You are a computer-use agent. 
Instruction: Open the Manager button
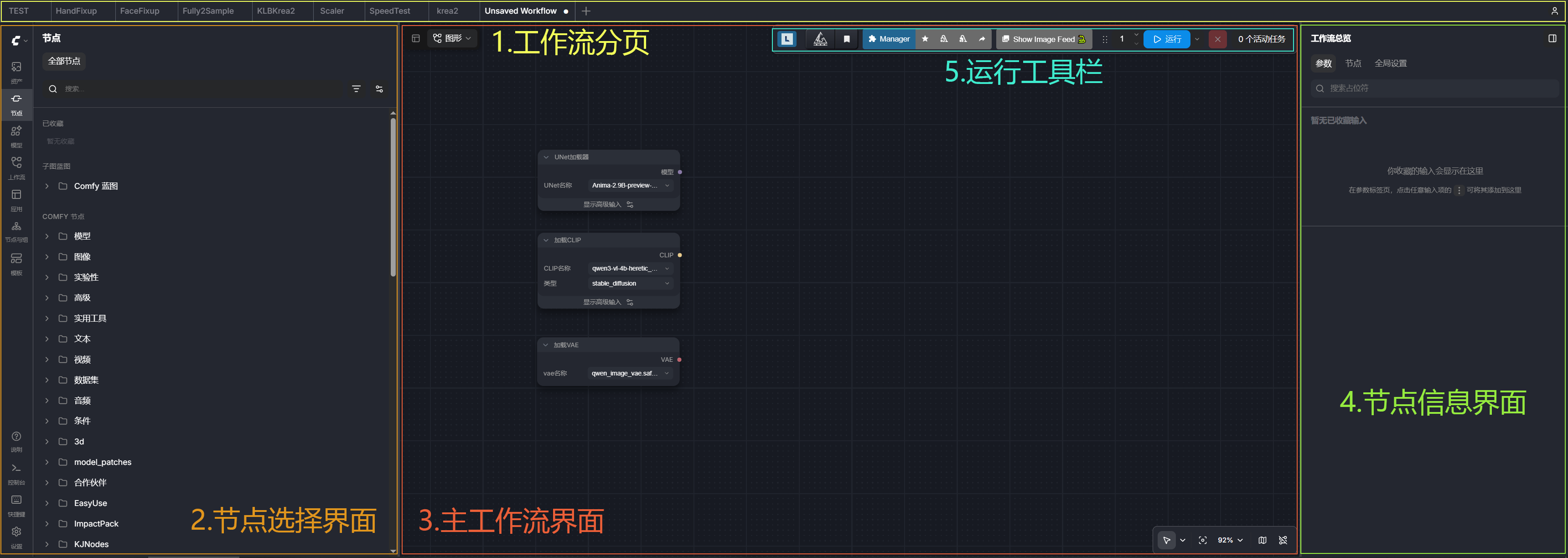tap(889, 39)
